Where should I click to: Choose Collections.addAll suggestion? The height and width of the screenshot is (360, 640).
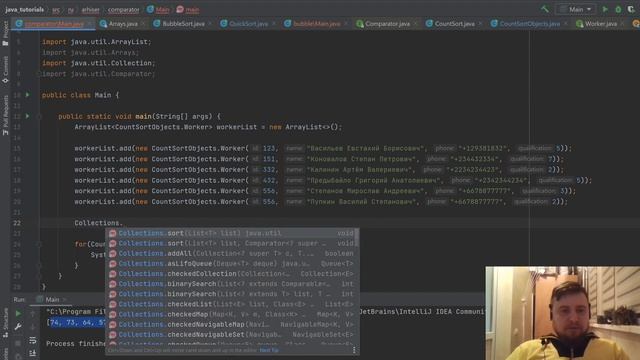point(231,253)
